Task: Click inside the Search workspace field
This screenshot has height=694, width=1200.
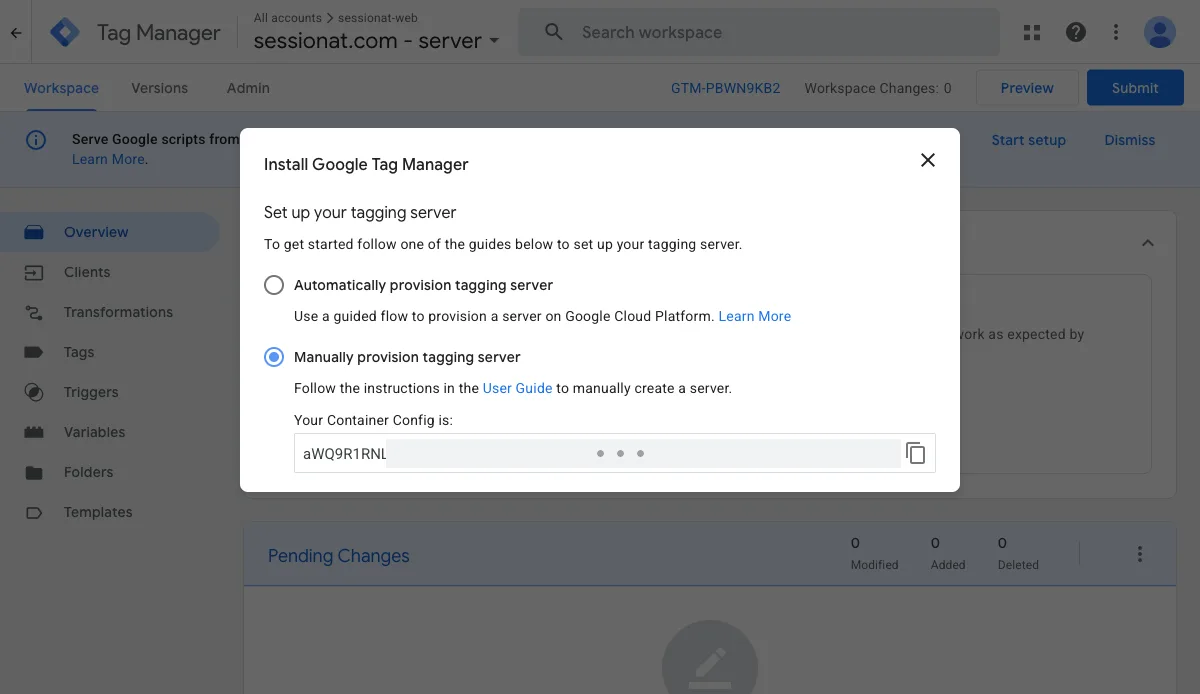Action: pyautogui.click(x=760, y=32)
